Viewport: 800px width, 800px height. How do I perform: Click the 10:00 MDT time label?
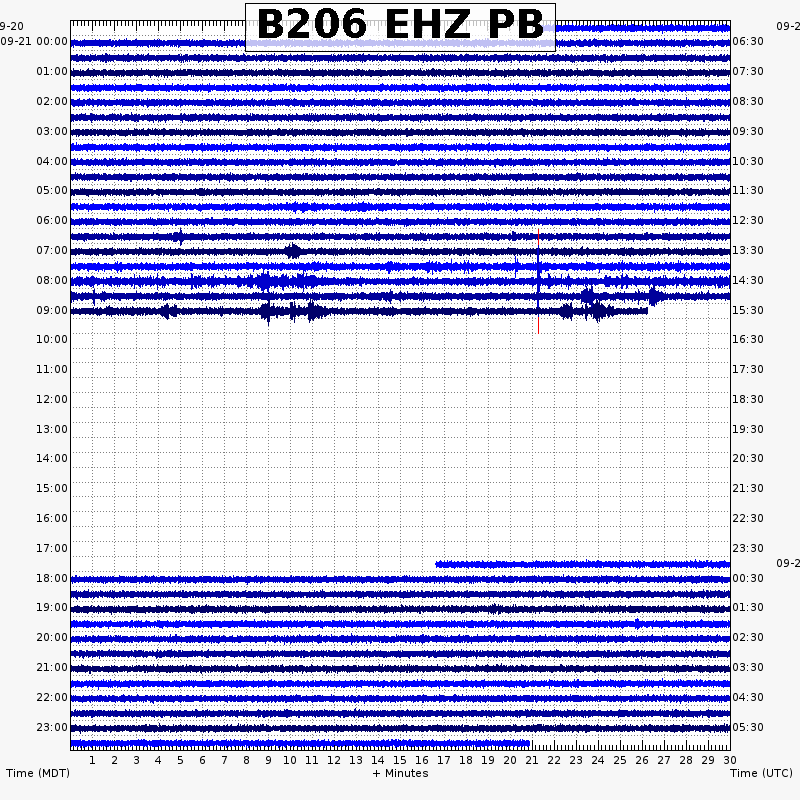coord(52,339)
